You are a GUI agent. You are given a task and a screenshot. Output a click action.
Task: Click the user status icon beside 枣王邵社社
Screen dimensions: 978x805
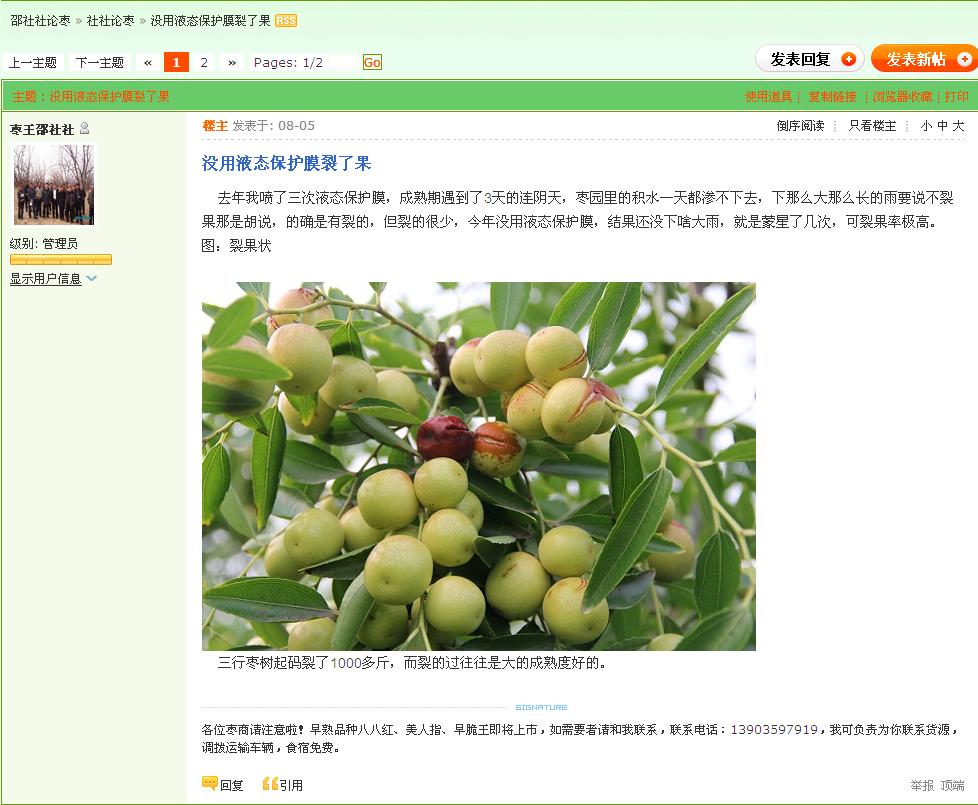point(85,128)
